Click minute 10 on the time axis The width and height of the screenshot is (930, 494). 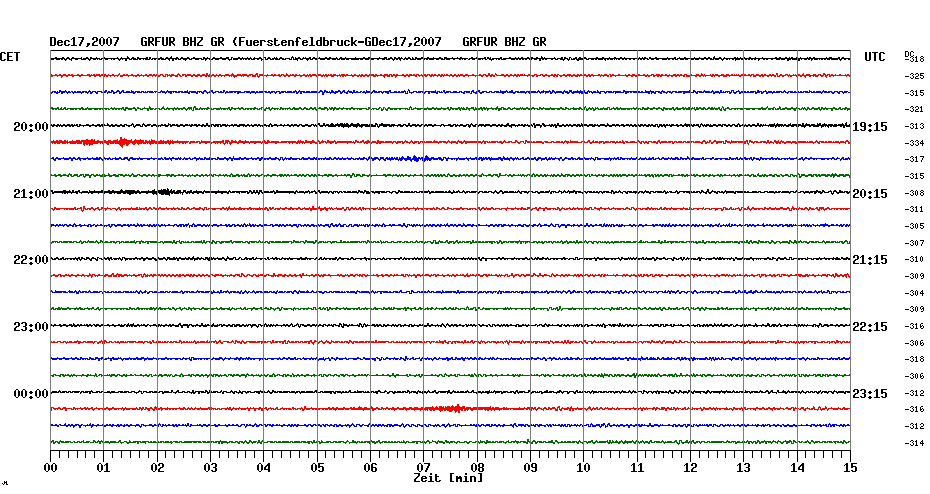point(584,467)
